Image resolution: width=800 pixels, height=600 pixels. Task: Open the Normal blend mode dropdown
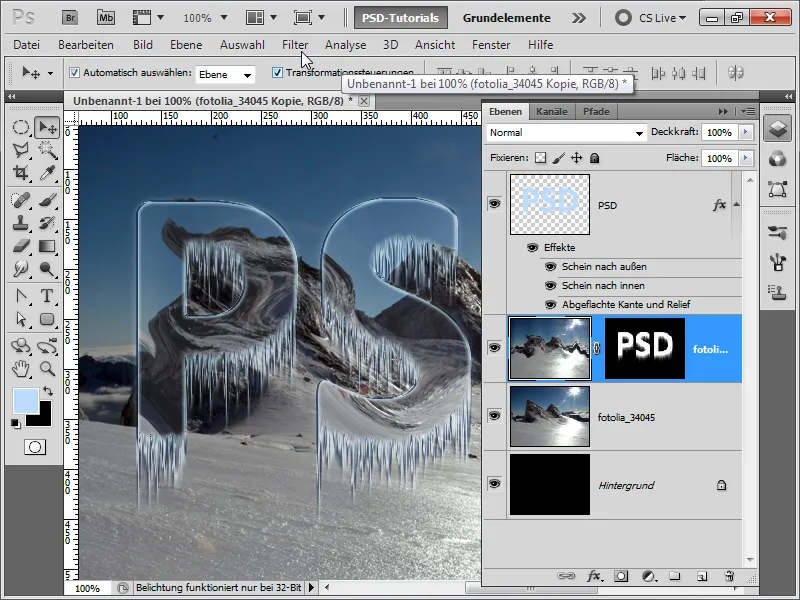[566, 133]
